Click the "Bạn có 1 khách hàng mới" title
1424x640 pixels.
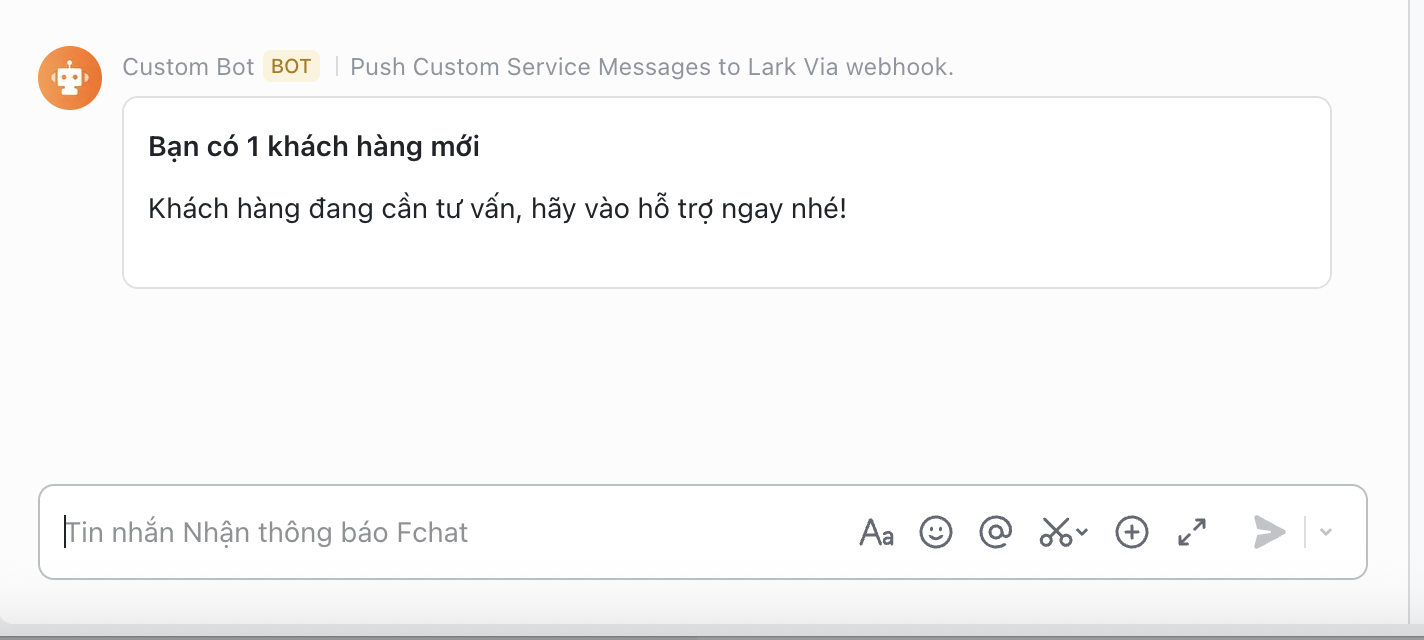[314, 147]
